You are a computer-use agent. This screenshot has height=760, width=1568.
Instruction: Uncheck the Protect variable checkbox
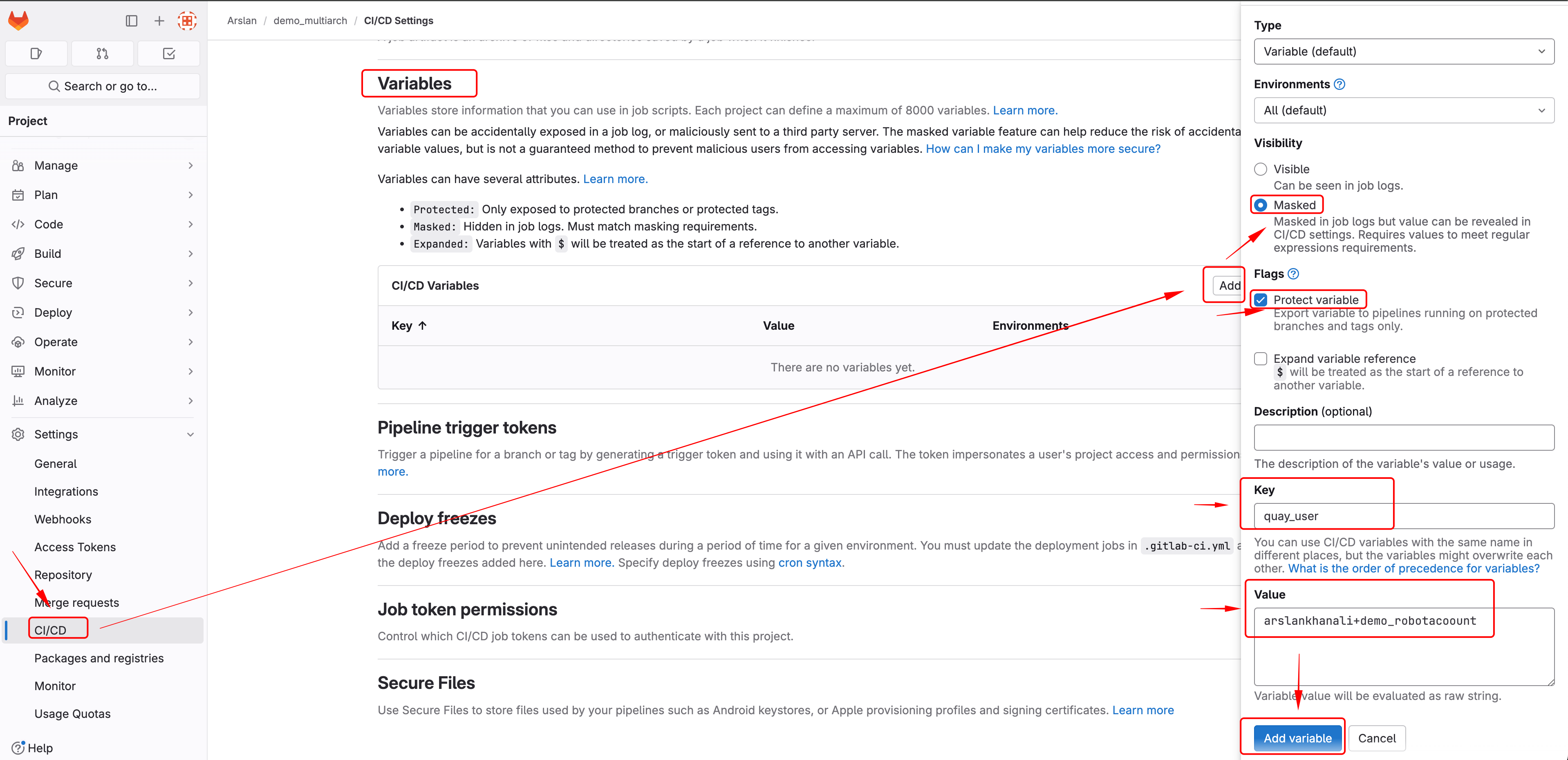click(x=1260, y=300)
